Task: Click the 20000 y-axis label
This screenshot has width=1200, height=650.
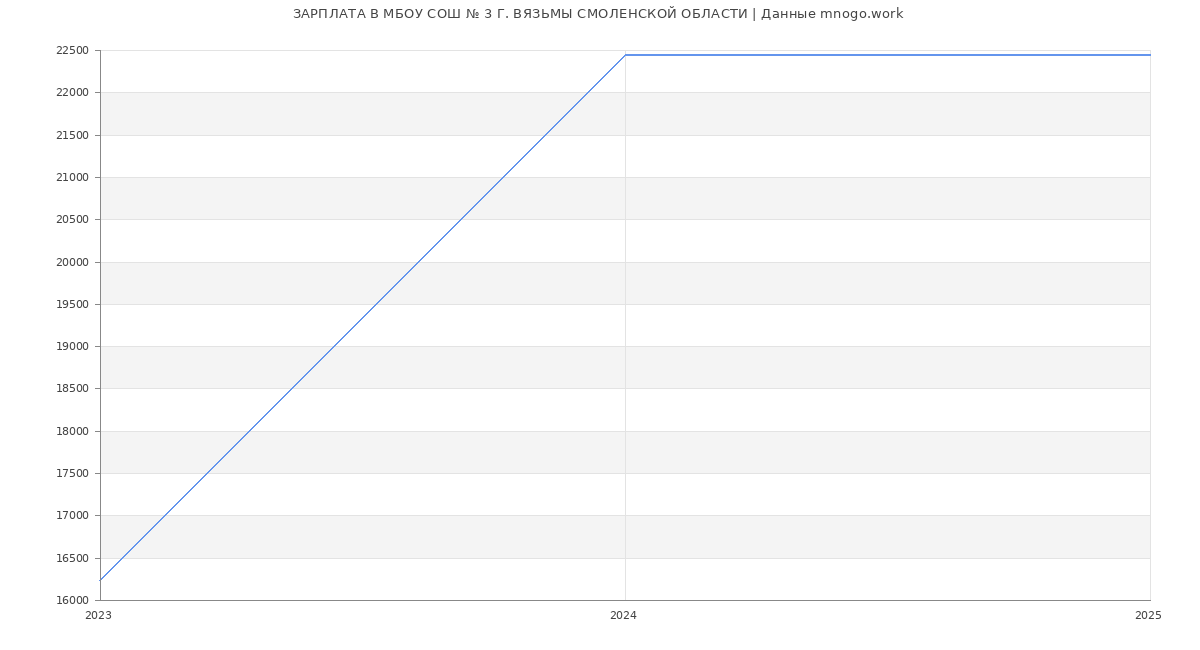Action: tap(72, 263)
